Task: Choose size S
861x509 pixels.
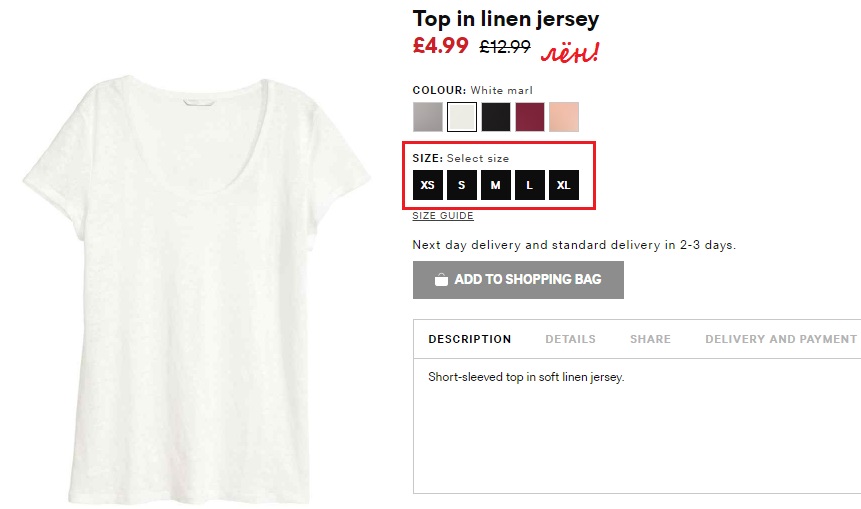Action: 462,185
